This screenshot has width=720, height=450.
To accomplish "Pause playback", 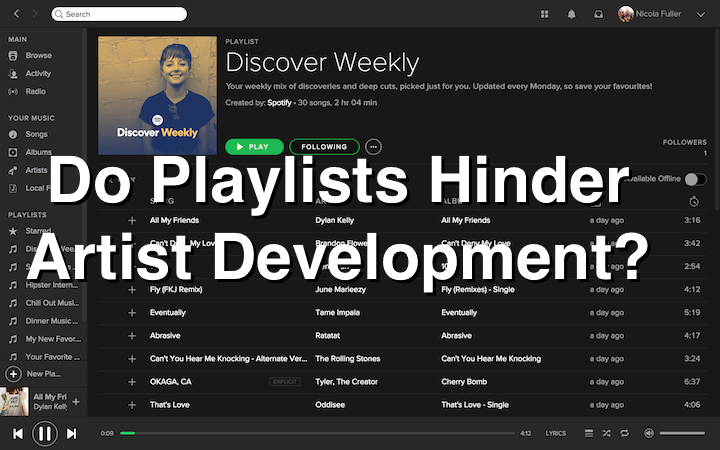I will [45, 433].
